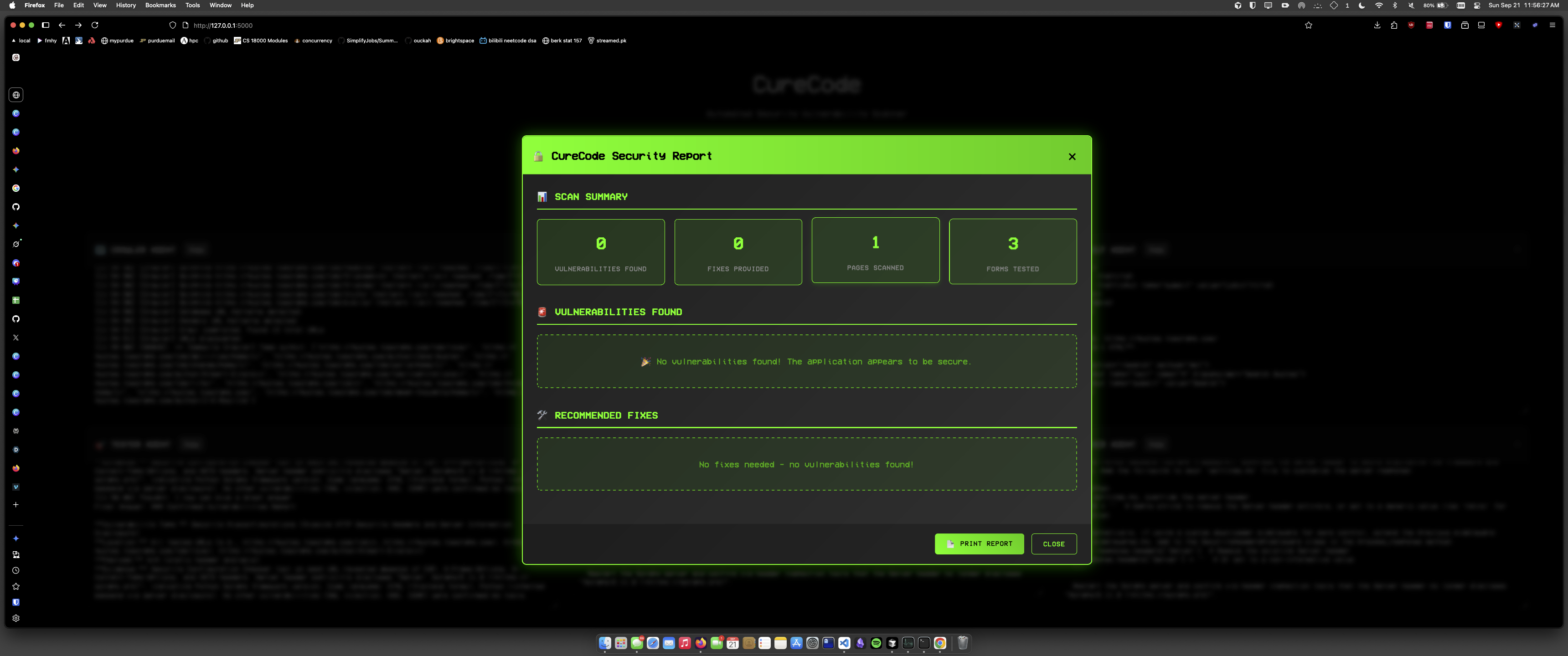Open the github bookmark
The width and height of the screenshot is (1568, 656).
point(216,41)
